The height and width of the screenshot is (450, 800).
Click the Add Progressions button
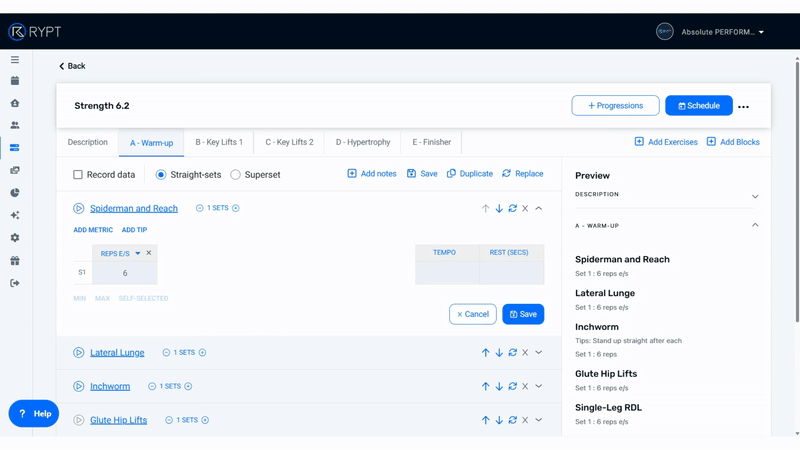[615, 106]
